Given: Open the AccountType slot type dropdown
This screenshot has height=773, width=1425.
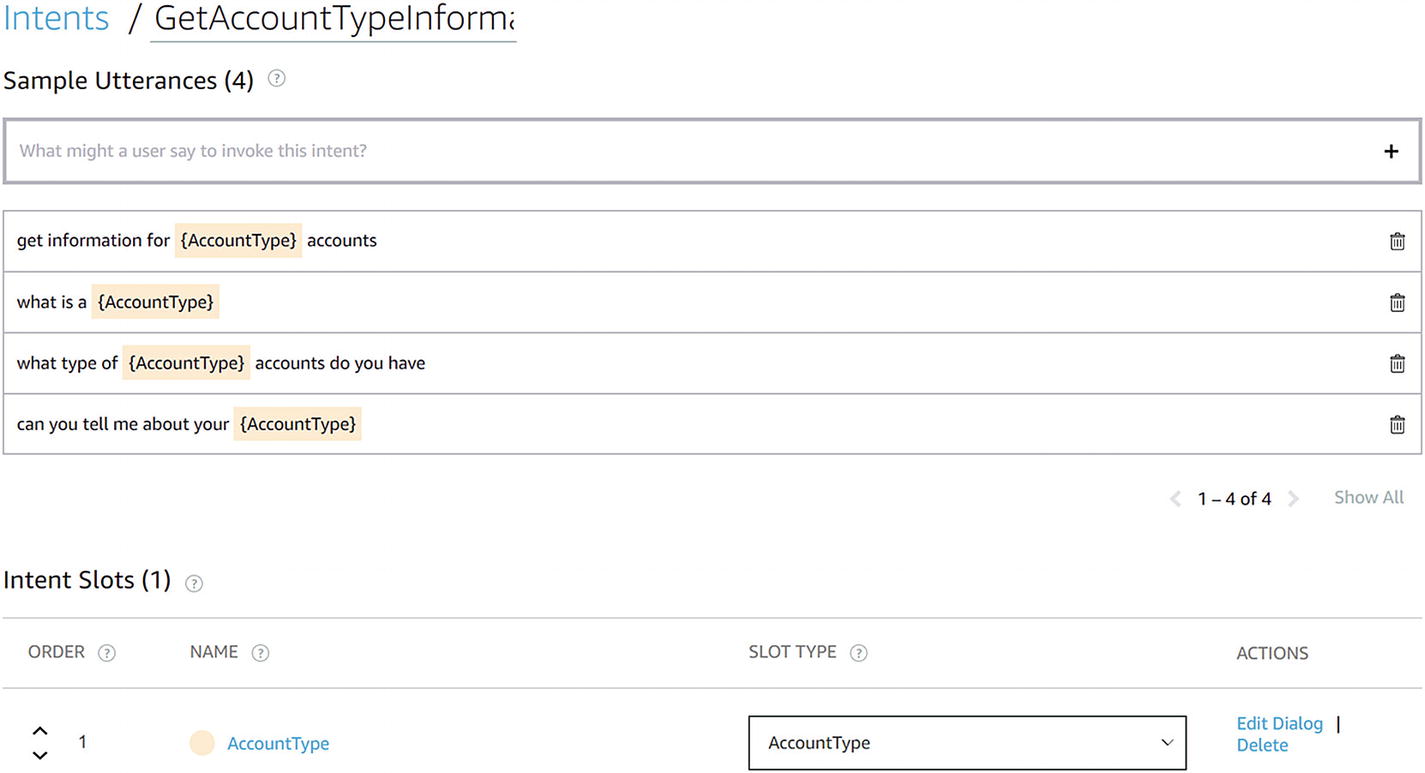Looking at the screenshot, I should (967, 743).
